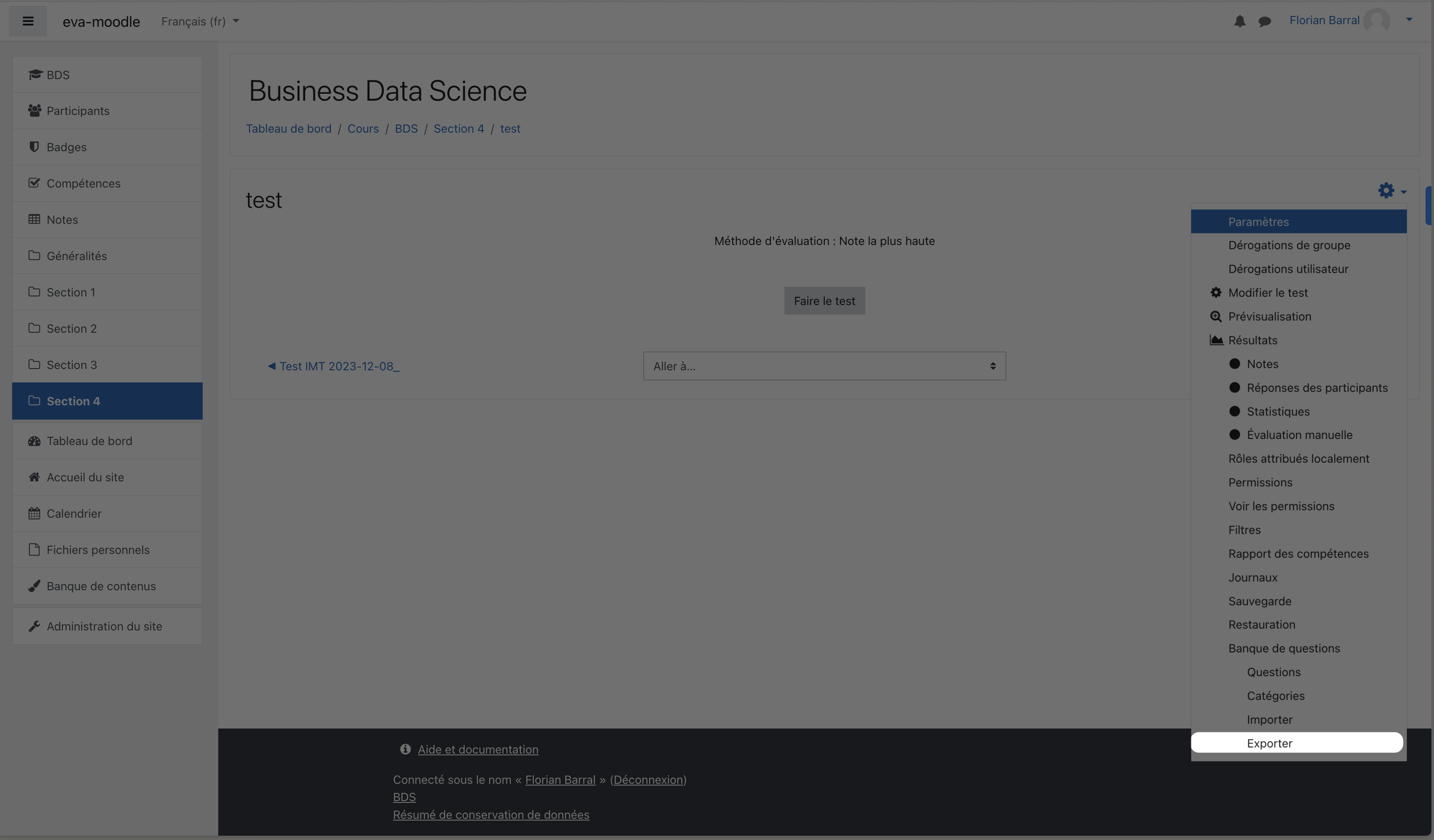1434x840 pixels.
Task: Open the Français (fr) language dropdown
Action: click(200, 22)
